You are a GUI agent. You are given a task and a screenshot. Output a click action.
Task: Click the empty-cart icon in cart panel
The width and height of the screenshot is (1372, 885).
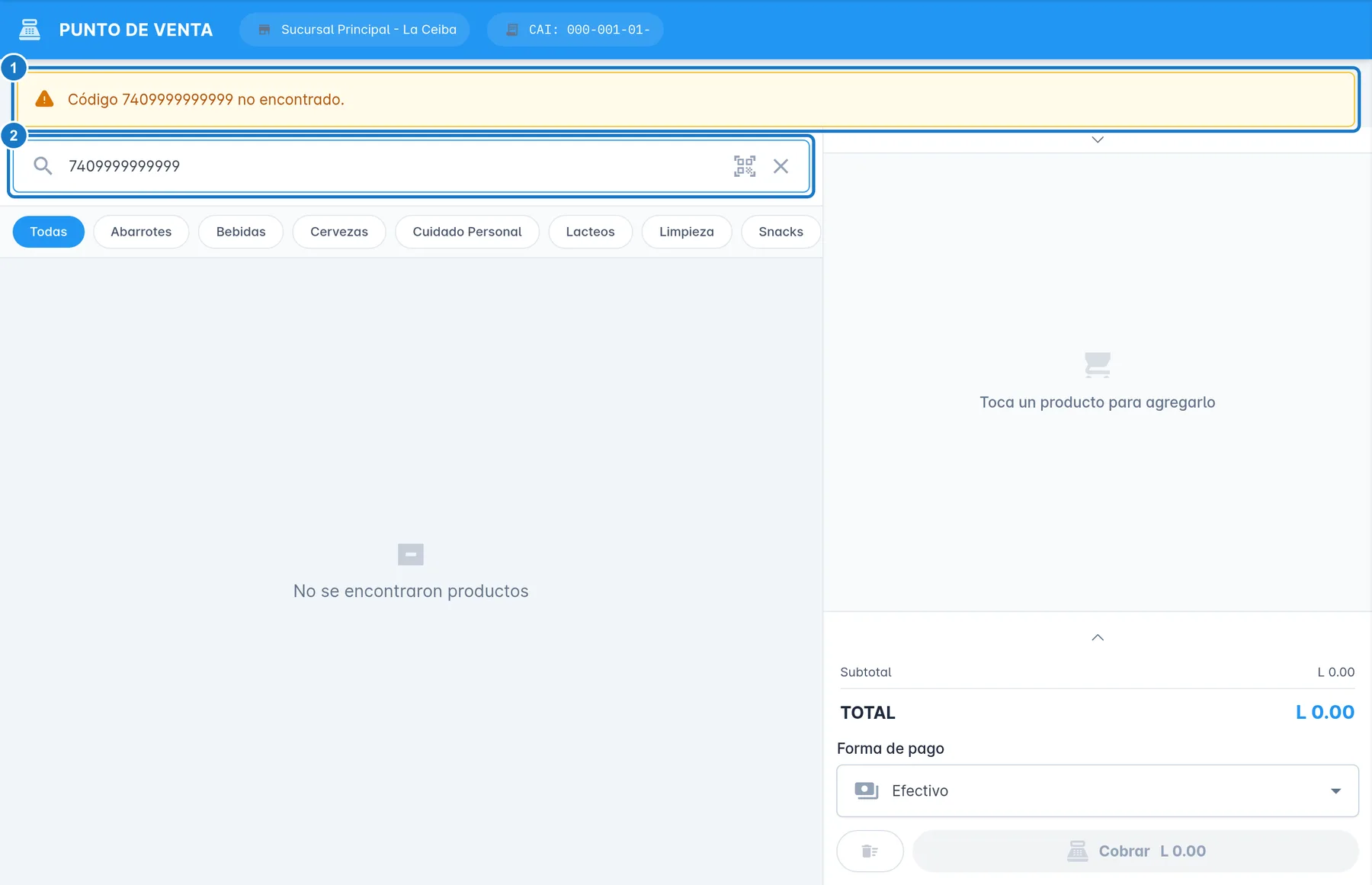(1098, 364)
